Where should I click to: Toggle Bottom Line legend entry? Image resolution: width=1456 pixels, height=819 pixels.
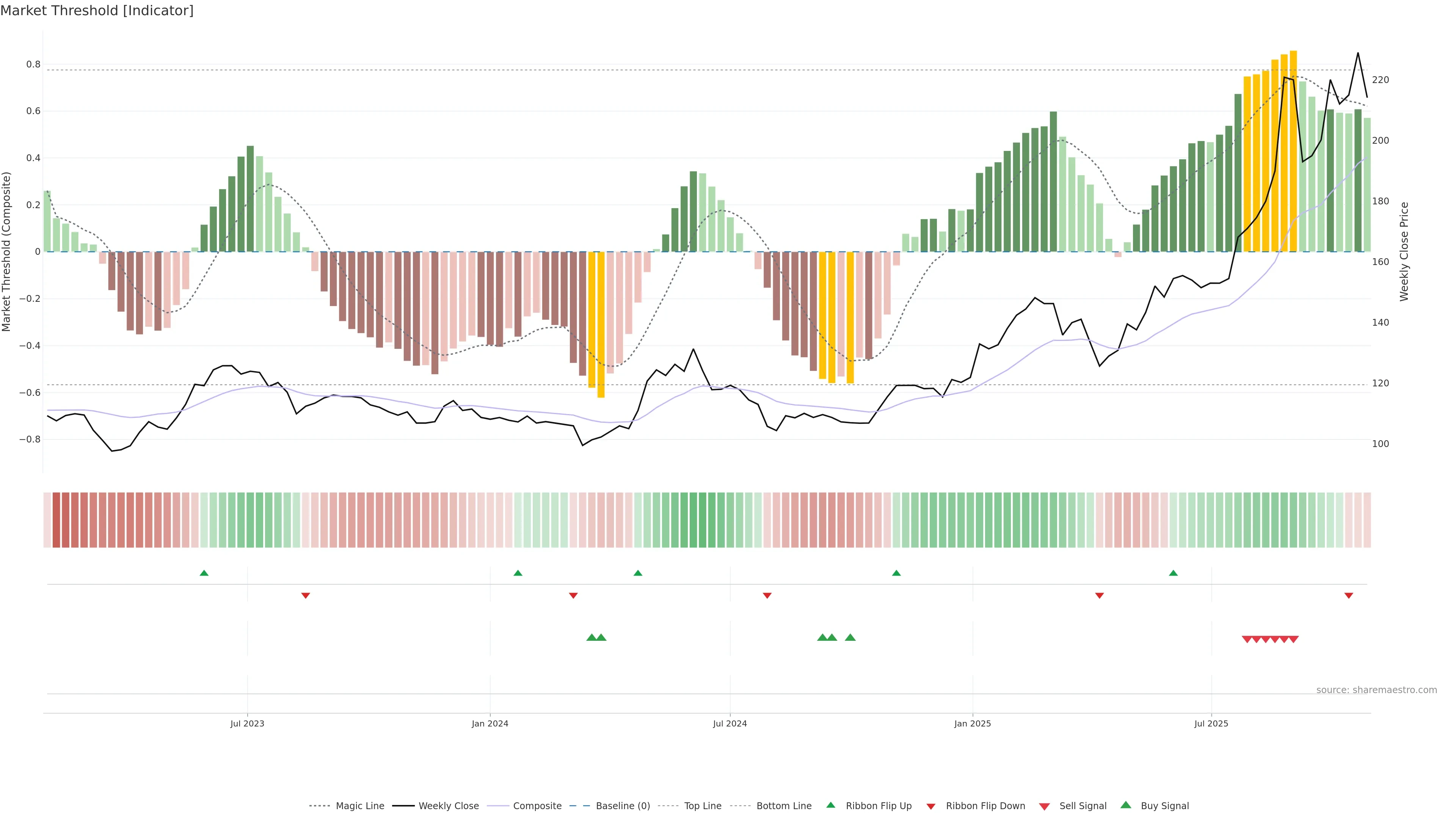coord(783,806)
